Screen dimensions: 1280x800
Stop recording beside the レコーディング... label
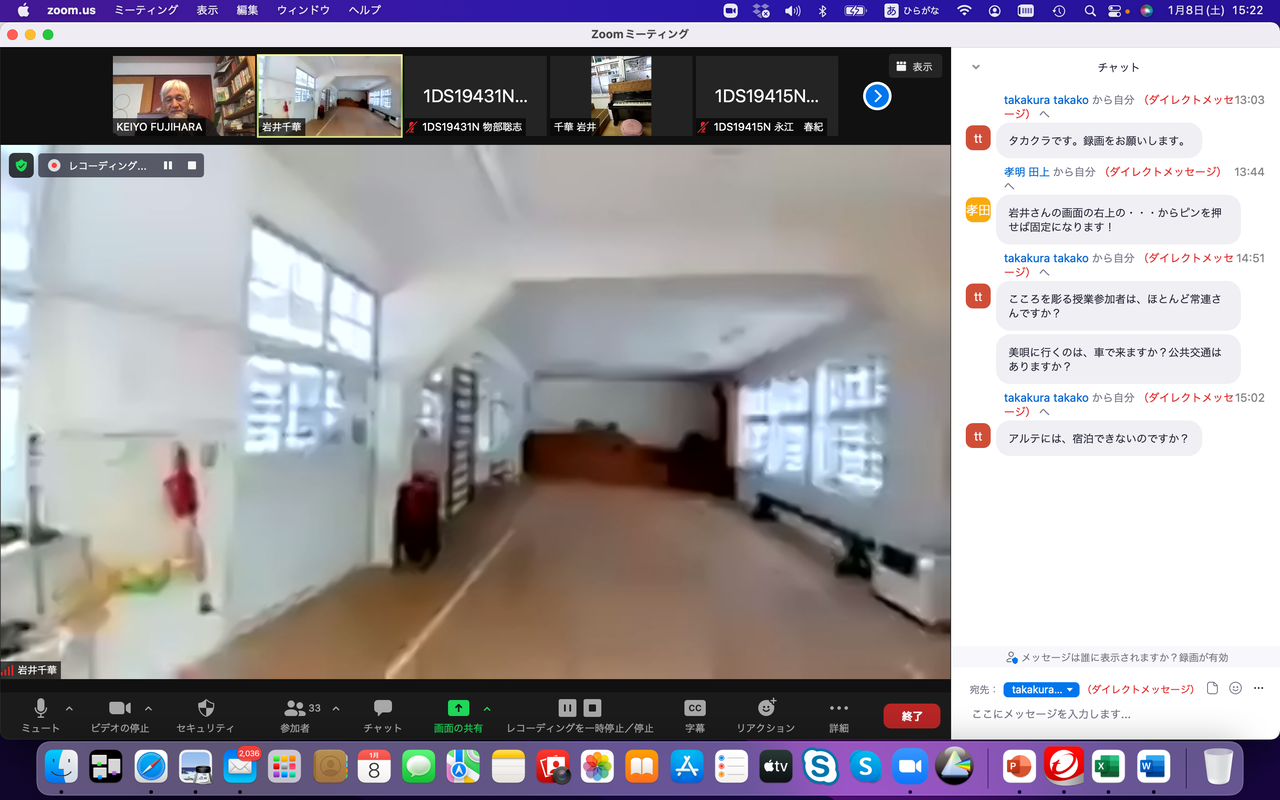click(192, 165)
